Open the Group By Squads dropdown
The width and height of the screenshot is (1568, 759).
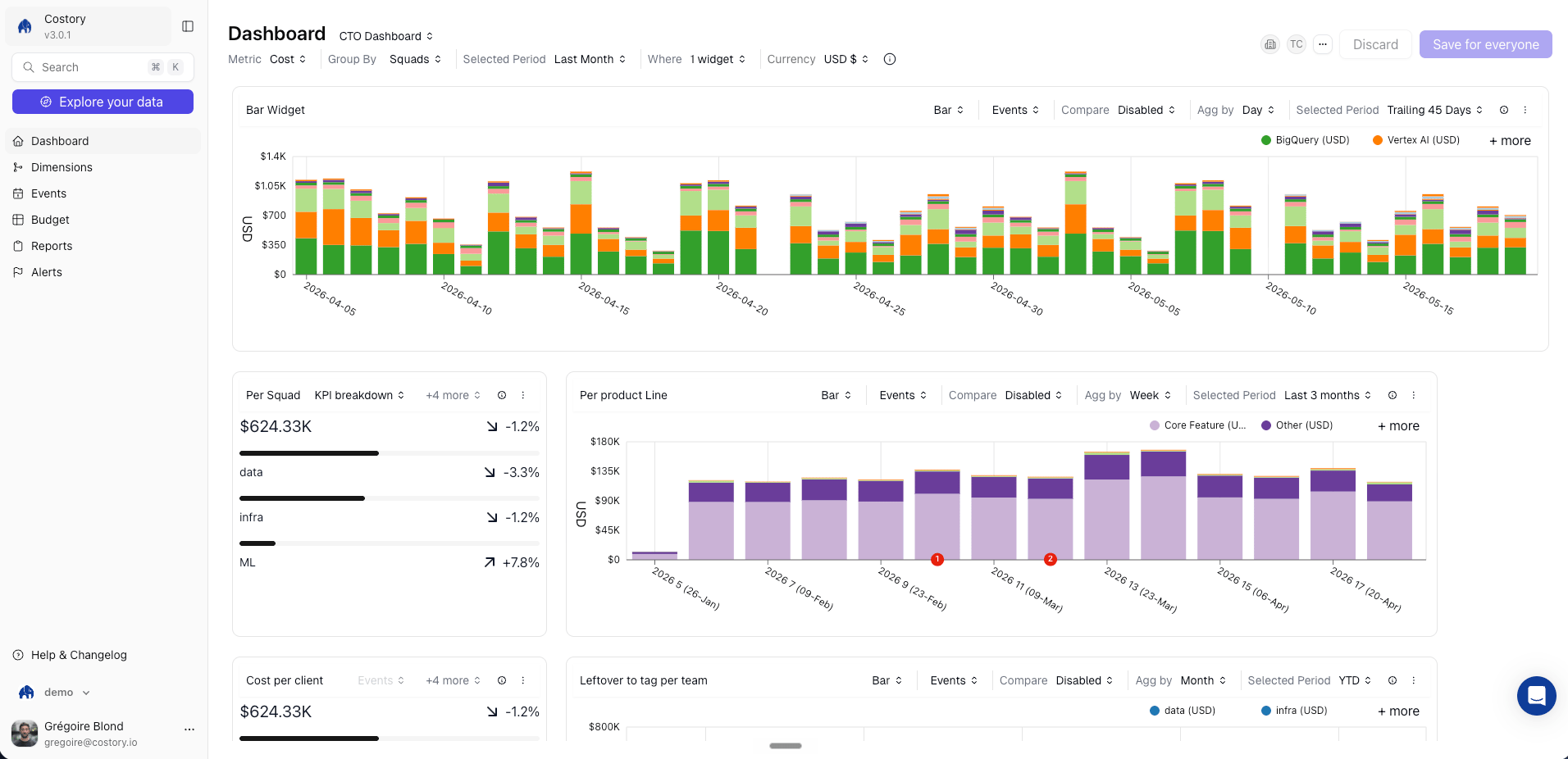416,59
